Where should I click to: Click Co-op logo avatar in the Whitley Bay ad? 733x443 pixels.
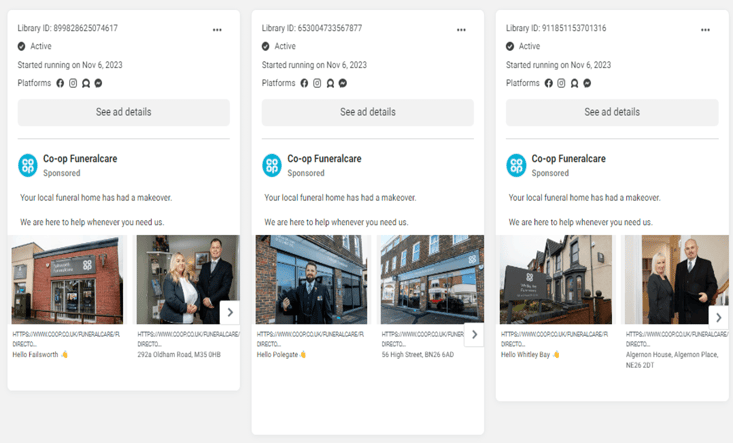tap(516, 165)
